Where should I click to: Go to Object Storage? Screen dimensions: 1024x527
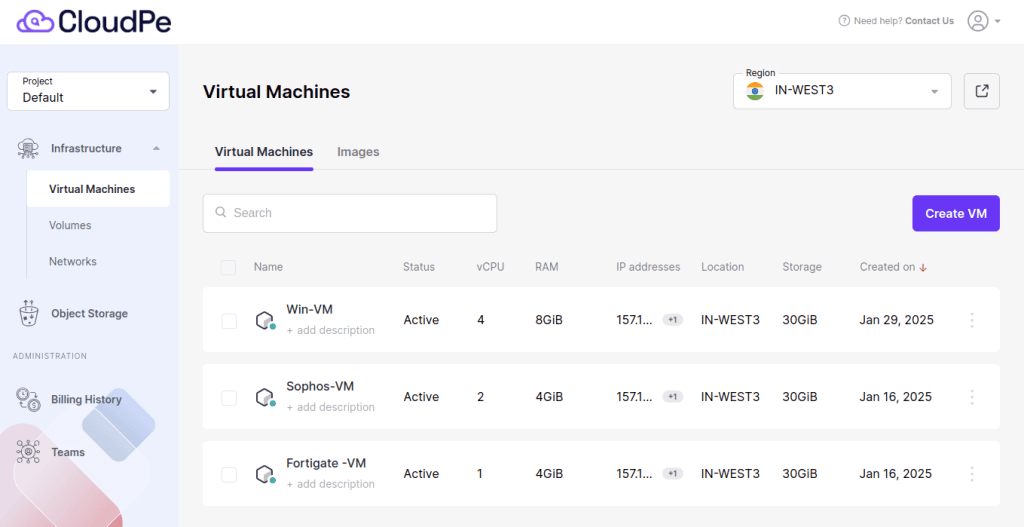coord(89,313)
